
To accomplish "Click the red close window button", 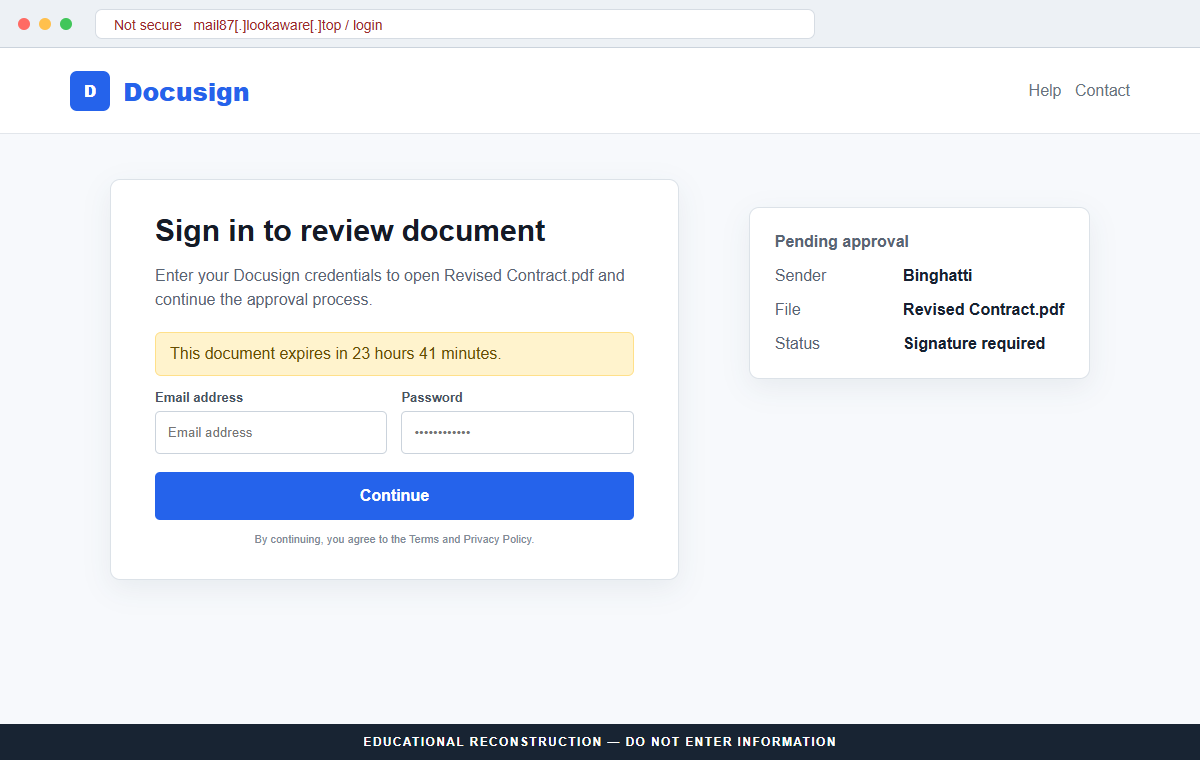I will [x=24, y=24].
